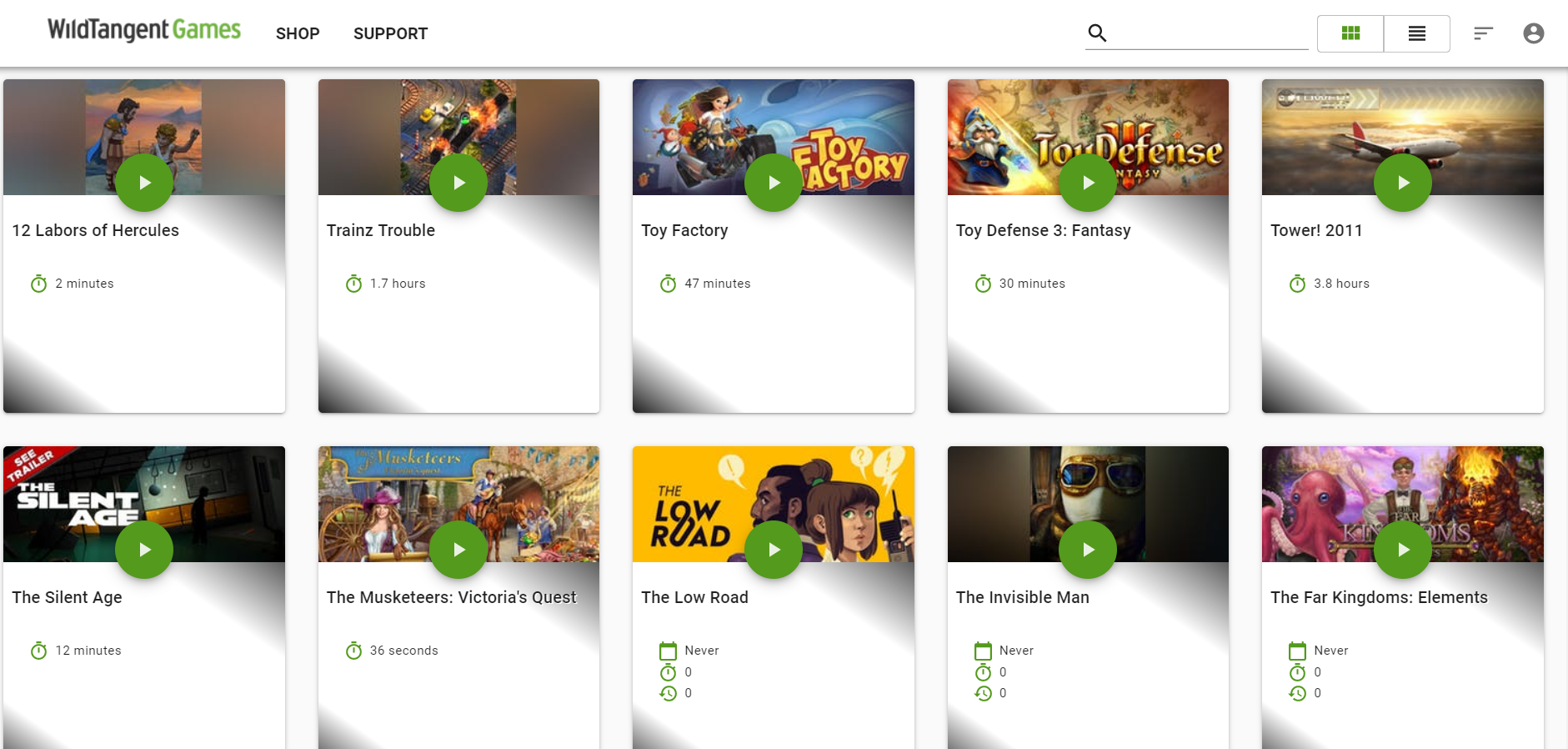Start The Low Road game
1568x749 pixels.
tap(774, 550)
